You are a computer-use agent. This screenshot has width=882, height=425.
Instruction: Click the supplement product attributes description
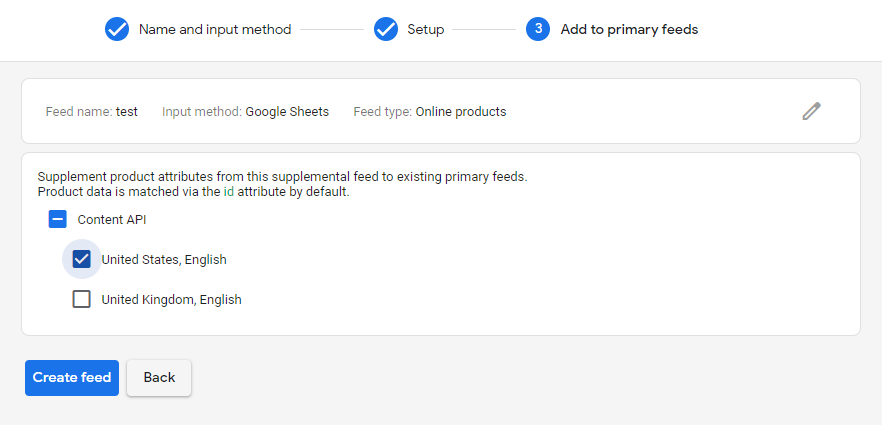tap(282, 184)
